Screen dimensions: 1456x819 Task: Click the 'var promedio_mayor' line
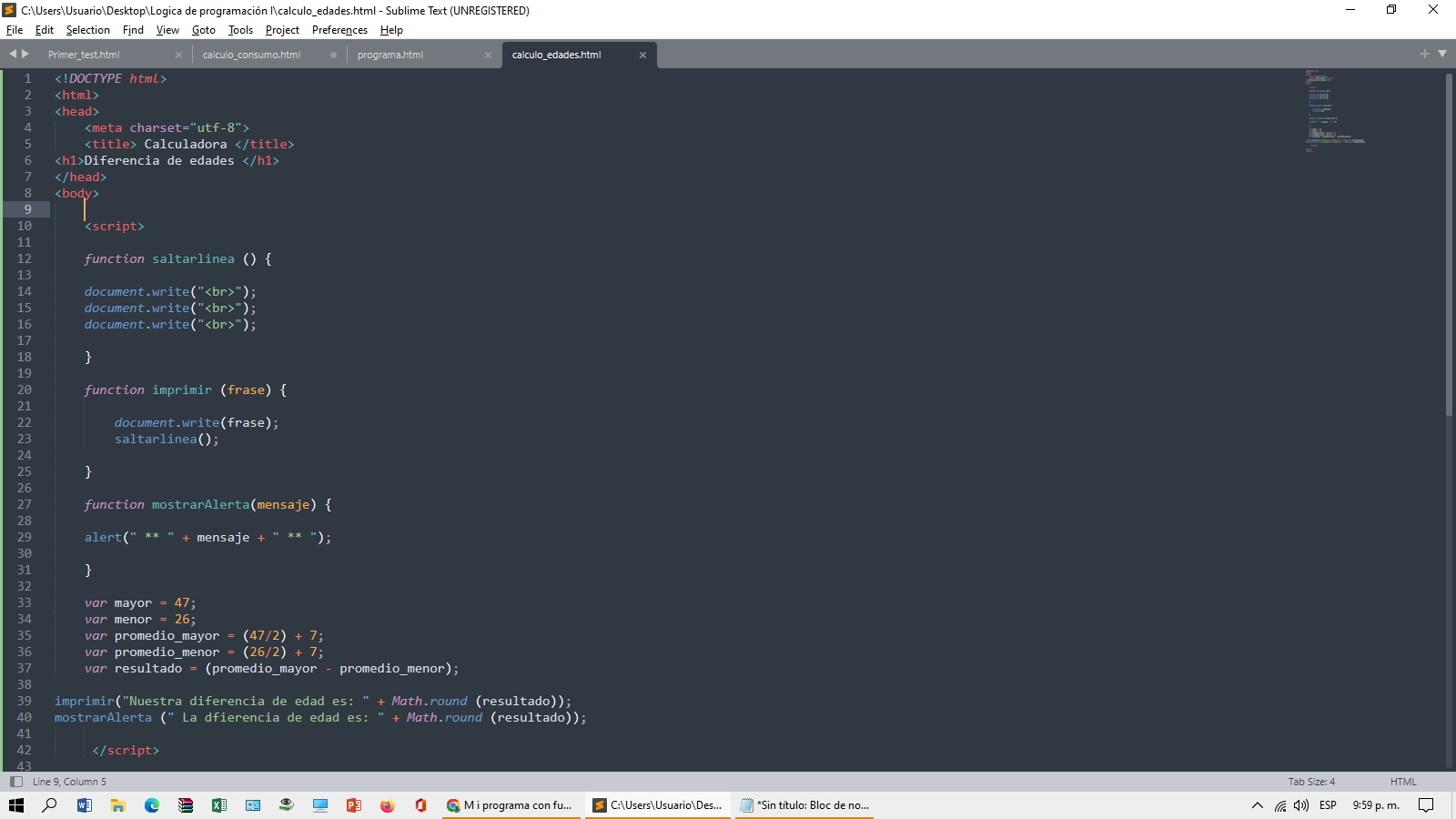click(x=204, y=635)
